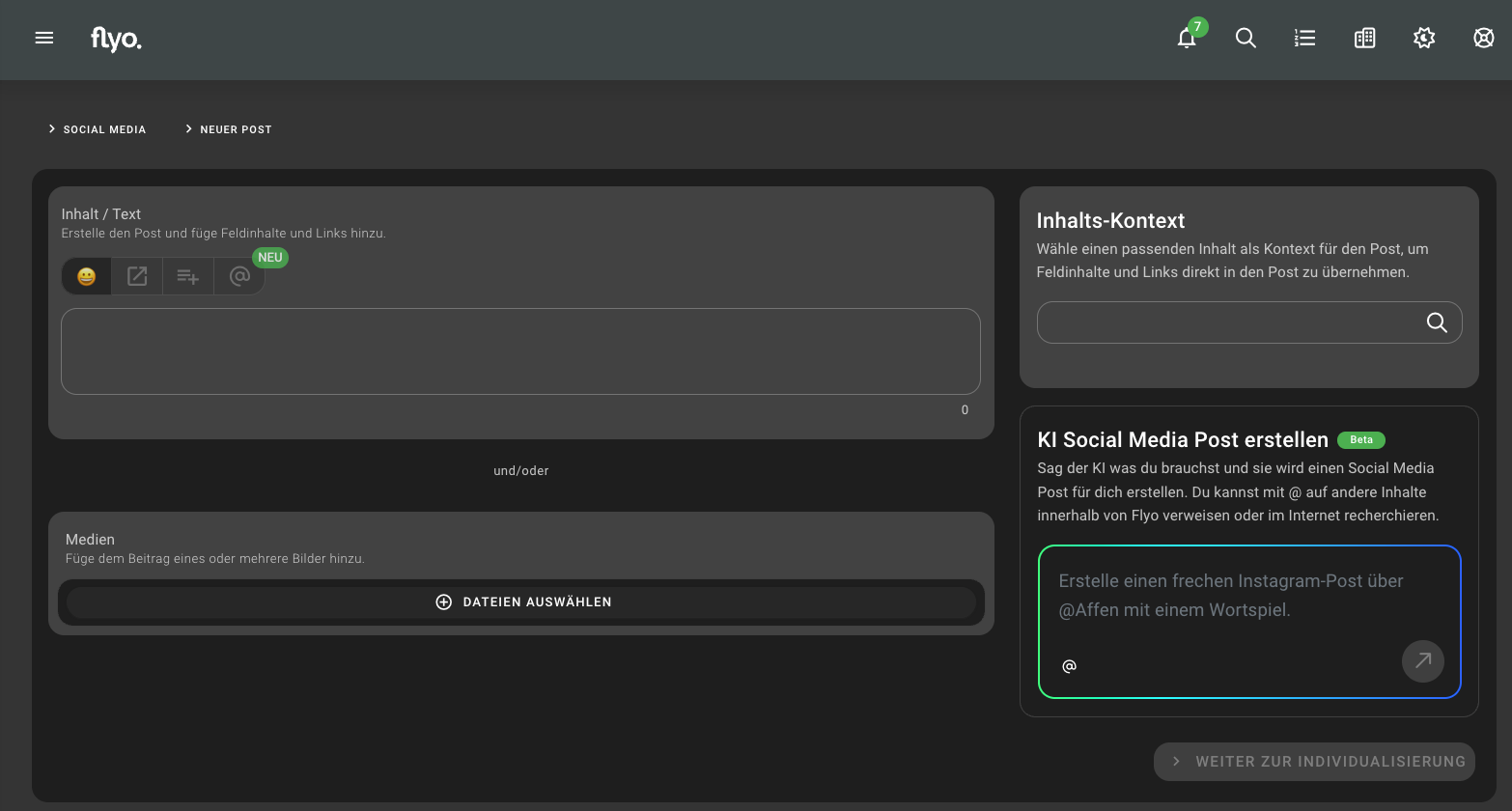1512x811 pixels.
Task: Open the SOCIAL MEDIA breadcrumb item
Action: click(103, 128)
